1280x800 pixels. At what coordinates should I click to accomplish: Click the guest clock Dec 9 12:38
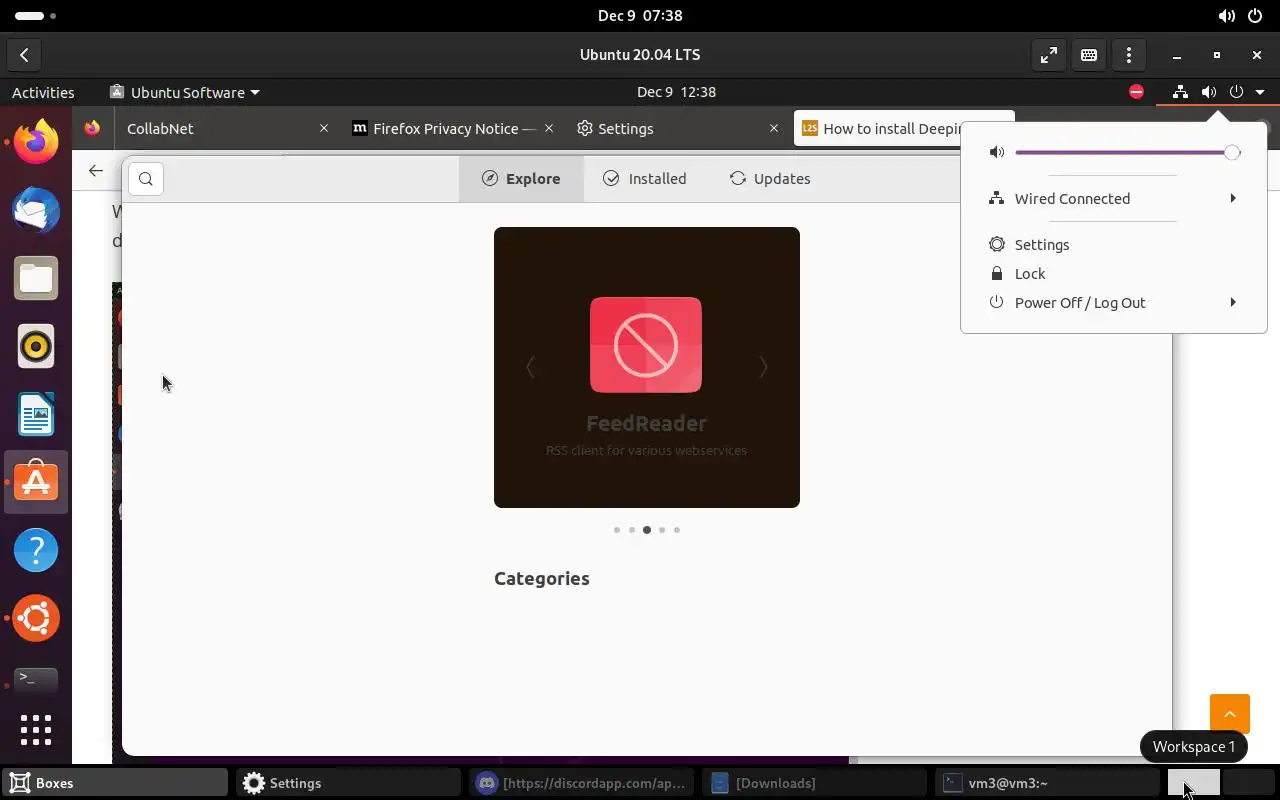(676, 92)
